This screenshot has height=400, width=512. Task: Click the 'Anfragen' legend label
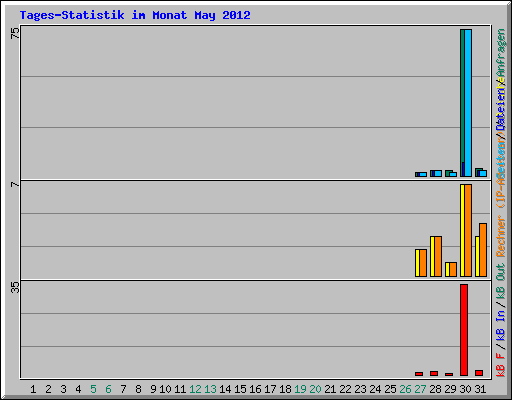500,54
